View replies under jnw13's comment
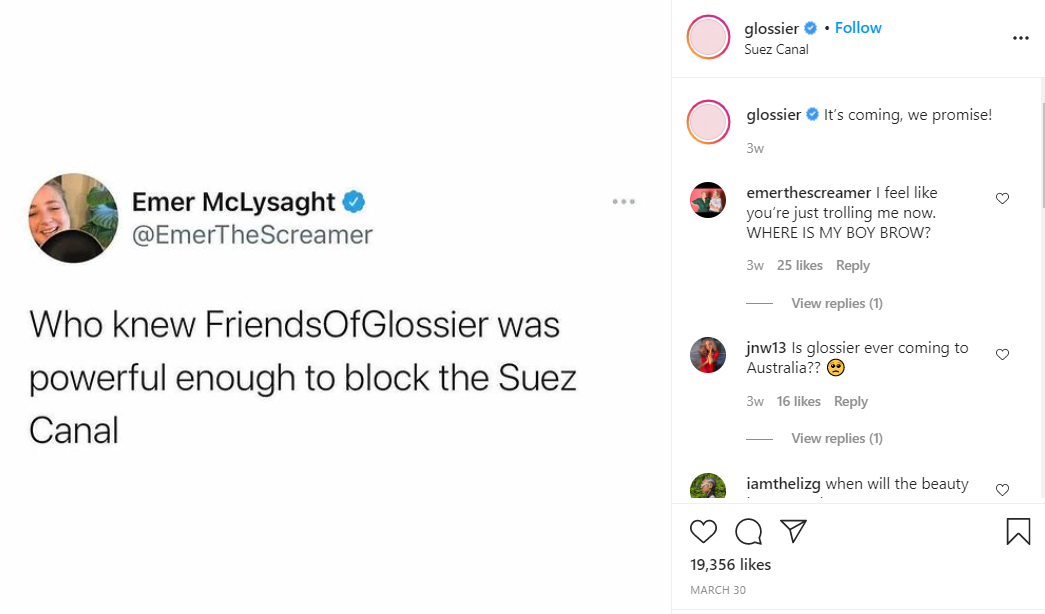Viewport: 1045px width, 614px height. [836, 438]
